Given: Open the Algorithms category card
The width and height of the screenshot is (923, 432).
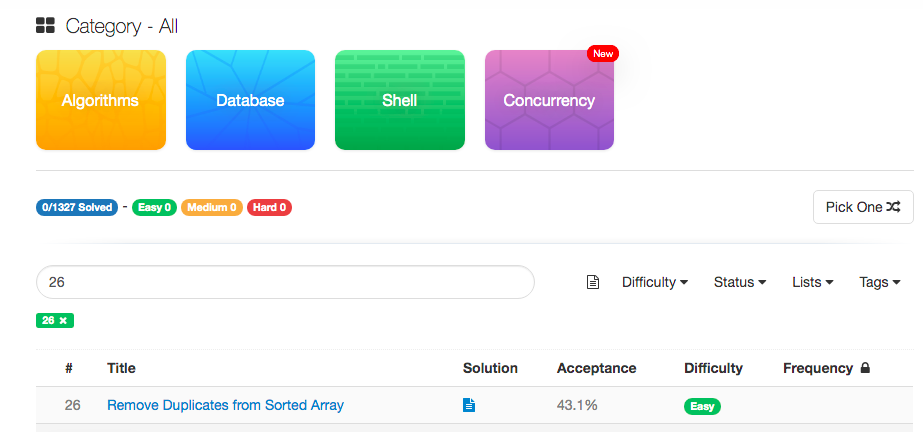Looking at the screenshot, I should click(x=101, y=100).
